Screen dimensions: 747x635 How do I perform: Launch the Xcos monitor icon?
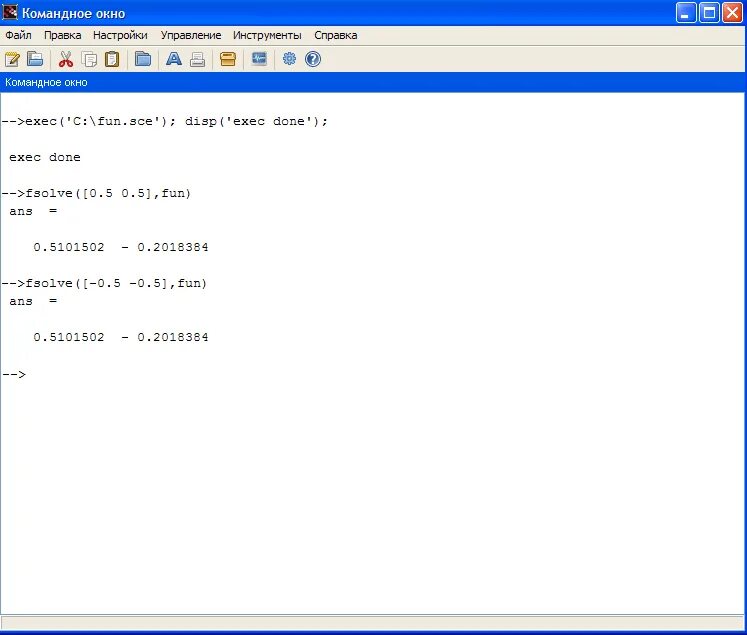259,59
